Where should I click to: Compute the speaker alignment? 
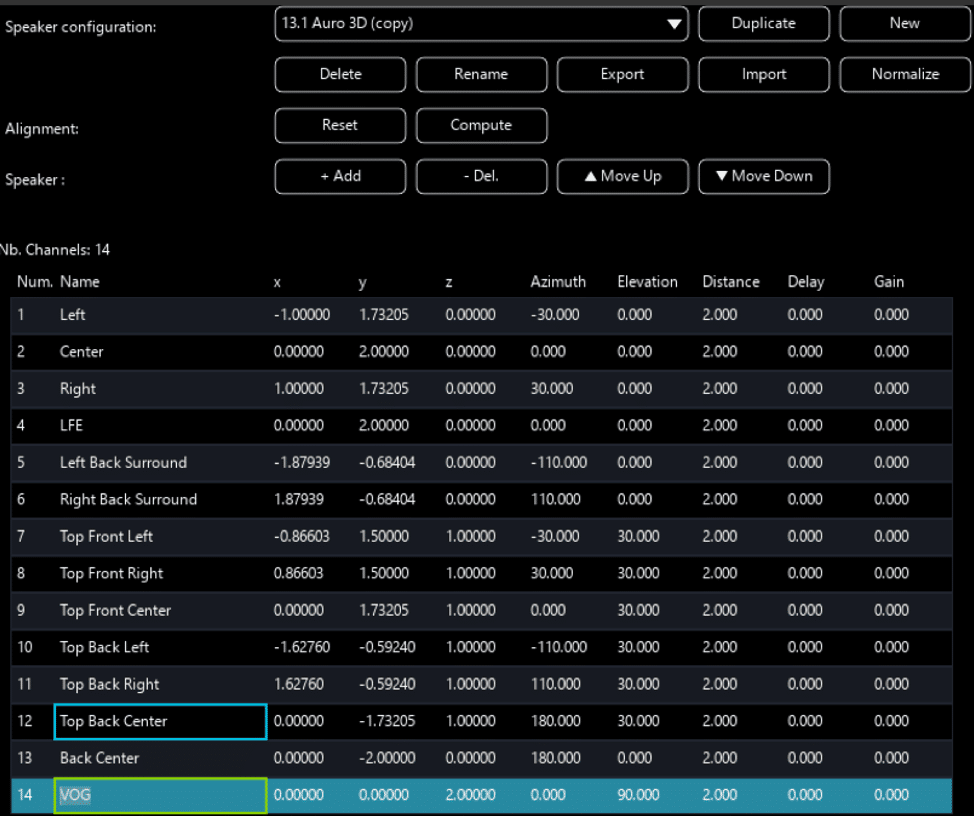(x=481, y=126)
